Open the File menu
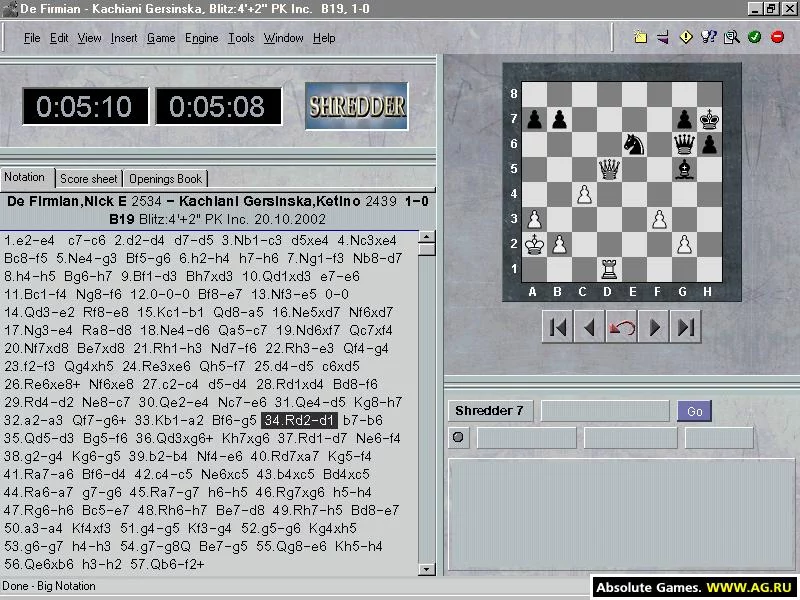The image size is (800, 600). 32,38
